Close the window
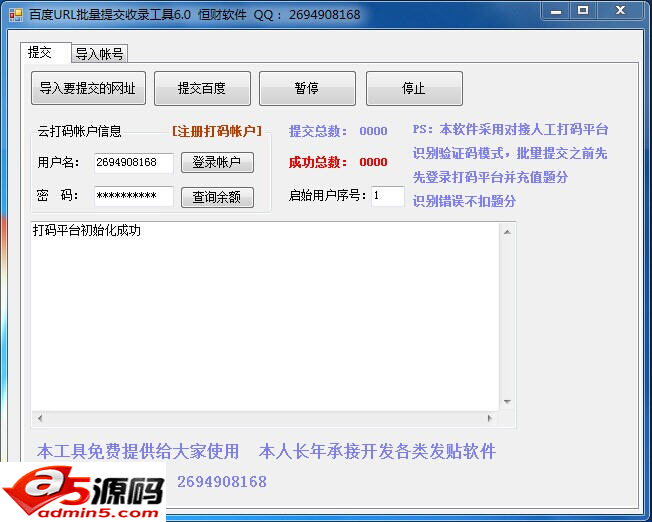This screenshot has width=652, height=522. pos(620,11)
